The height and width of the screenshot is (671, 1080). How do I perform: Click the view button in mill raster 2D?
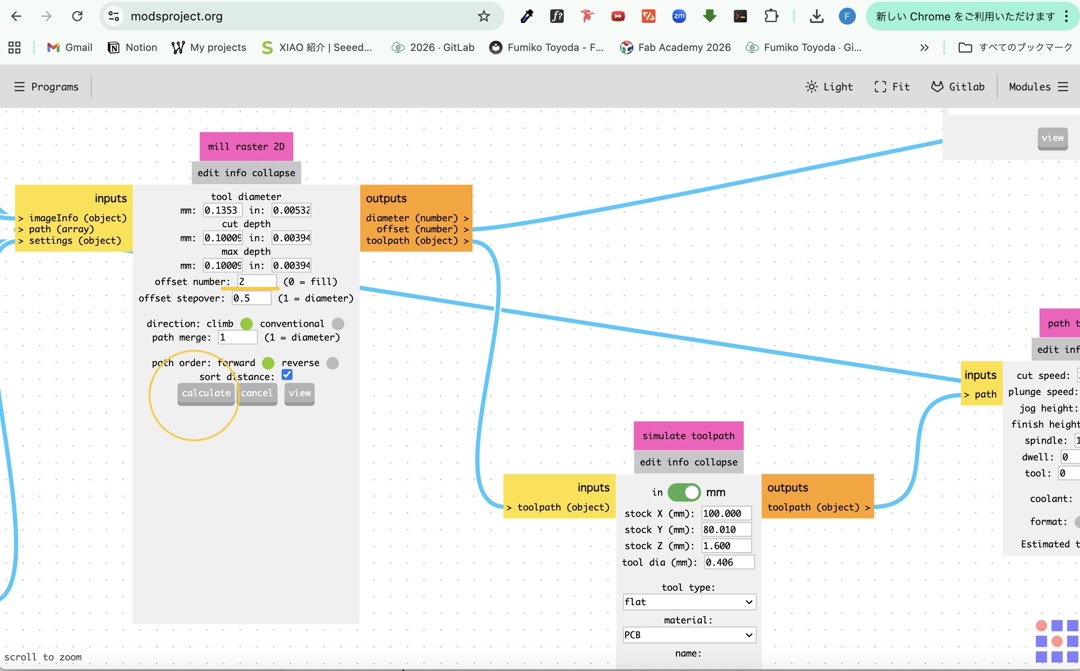(299, 393)
